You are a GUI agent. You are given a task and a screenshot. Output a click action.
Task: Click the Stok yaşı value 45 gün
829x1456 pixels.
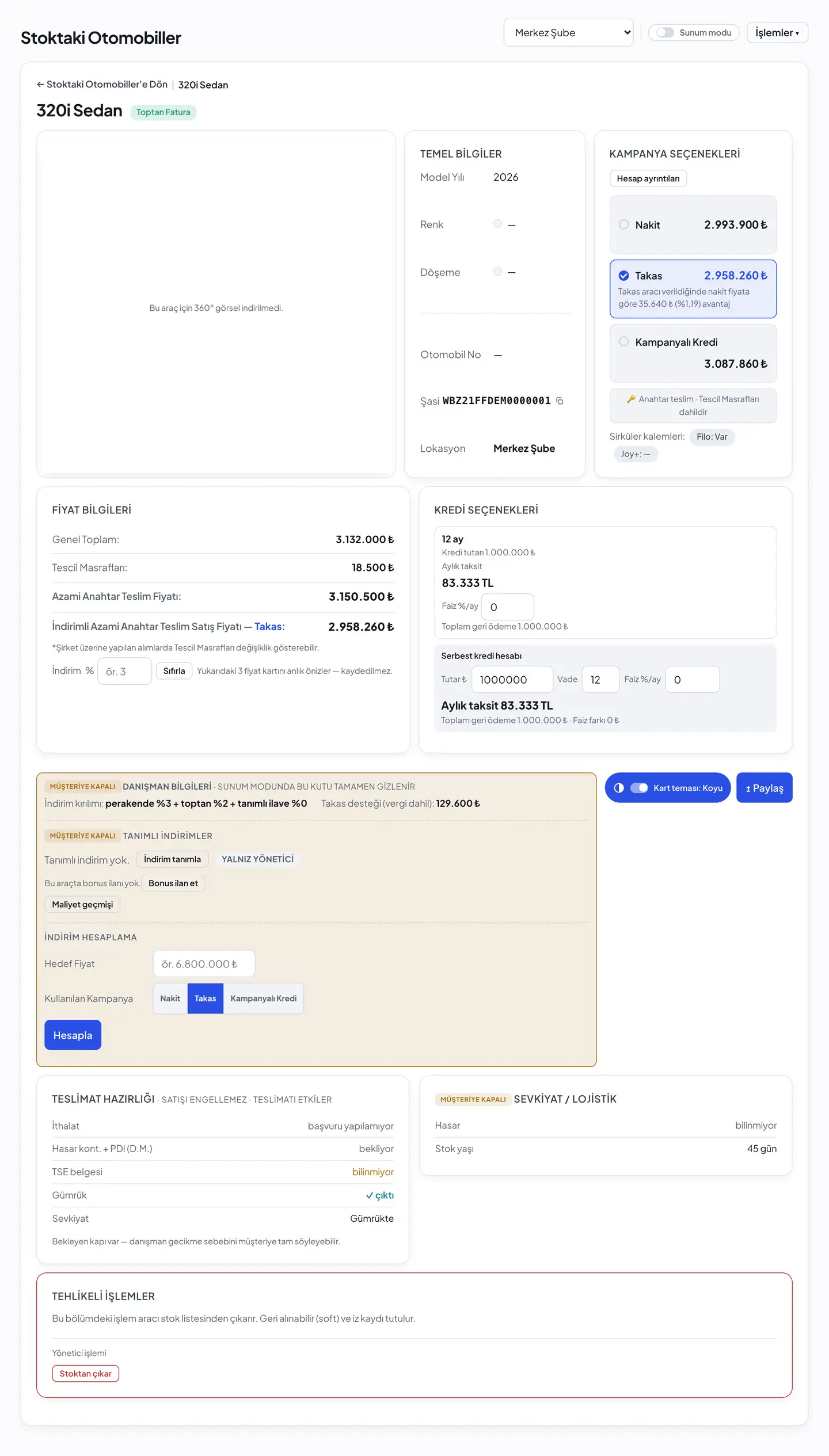tap(762, 1149)
